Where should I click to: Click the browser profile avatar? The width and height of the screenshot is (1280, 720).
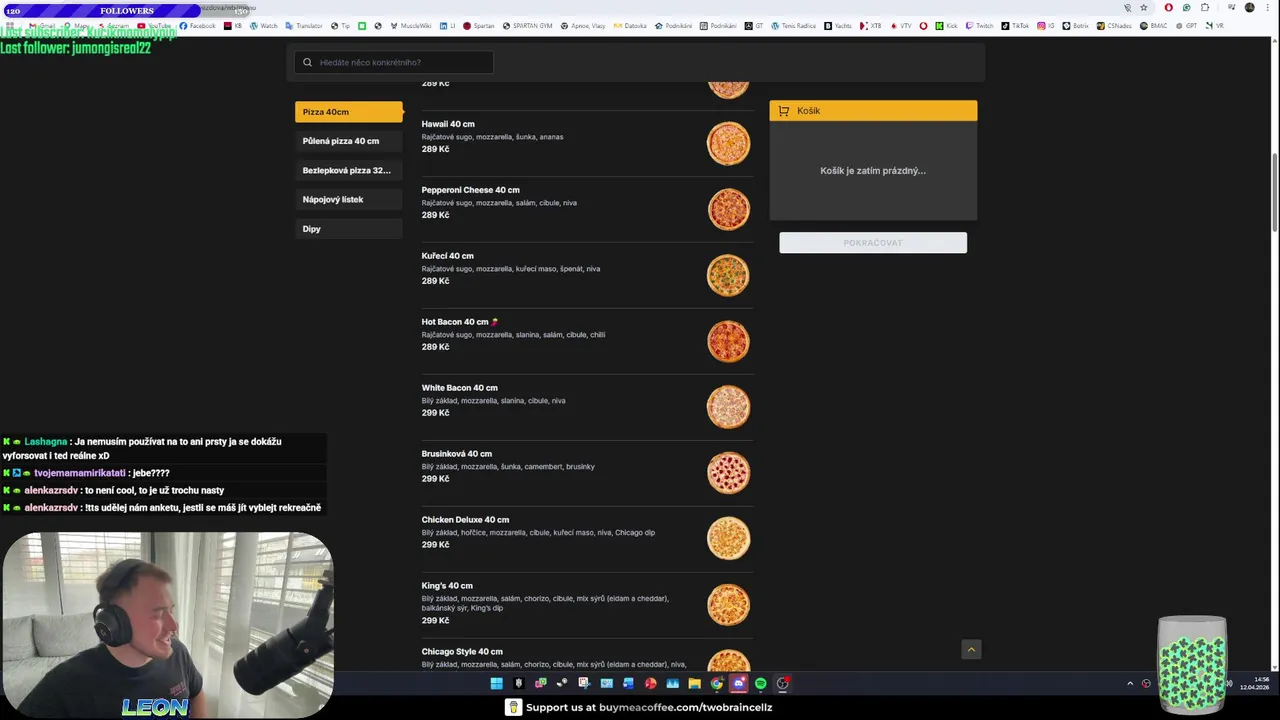point(1249,8)
